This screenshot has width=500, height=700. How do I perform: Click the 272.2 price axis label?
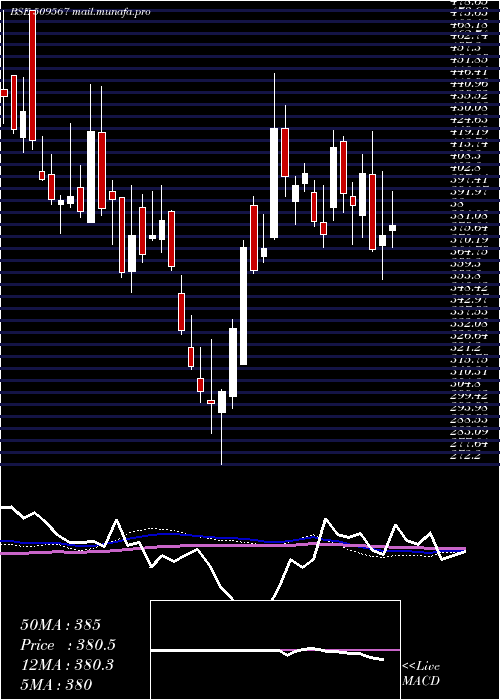pyautogui.click(x=465, y=456)
